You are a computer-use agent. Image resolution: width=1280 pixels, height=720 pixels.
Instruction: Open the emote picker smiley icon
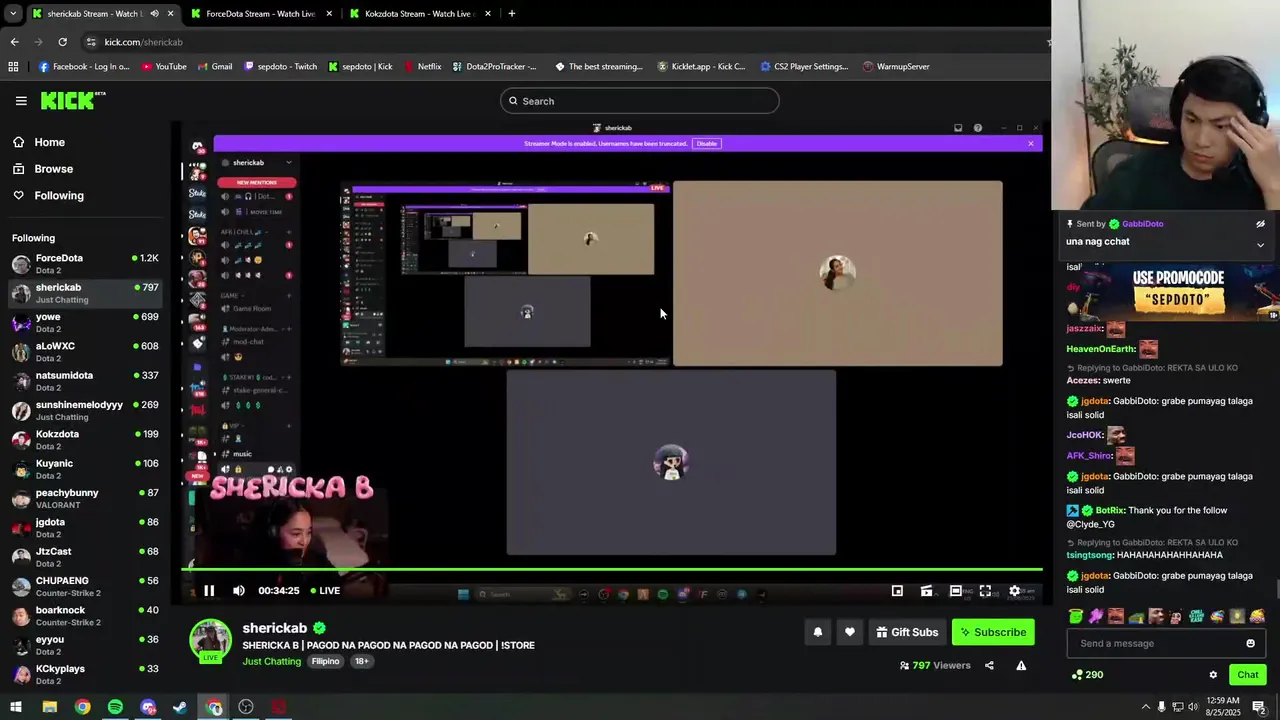(x=1250, y=643)
